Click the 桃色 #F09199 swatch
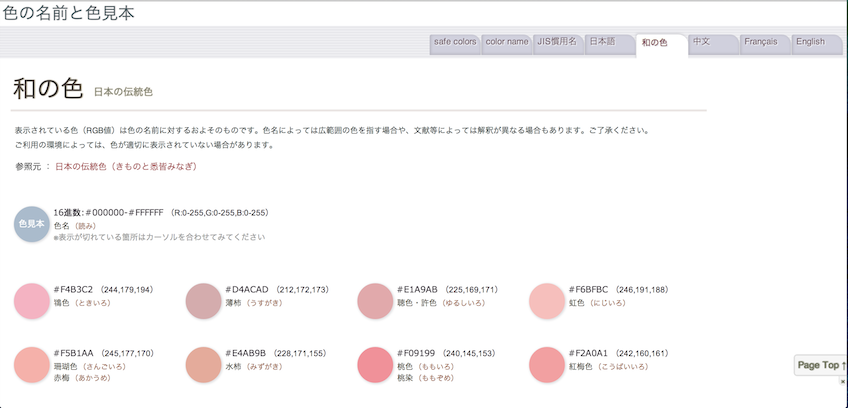Image resolution: width=848 pixels, height=408 pixels. 375,364
